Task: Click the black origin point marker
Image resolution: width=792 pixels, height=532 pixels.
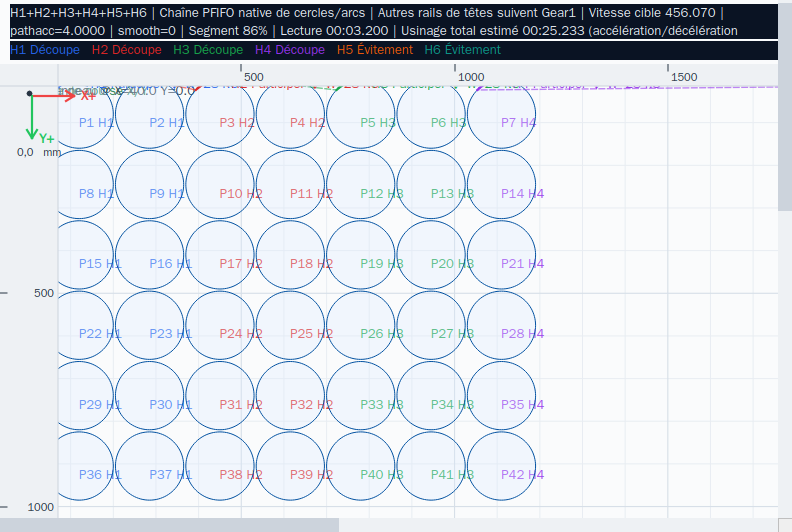Action: [x=30, y=93]
